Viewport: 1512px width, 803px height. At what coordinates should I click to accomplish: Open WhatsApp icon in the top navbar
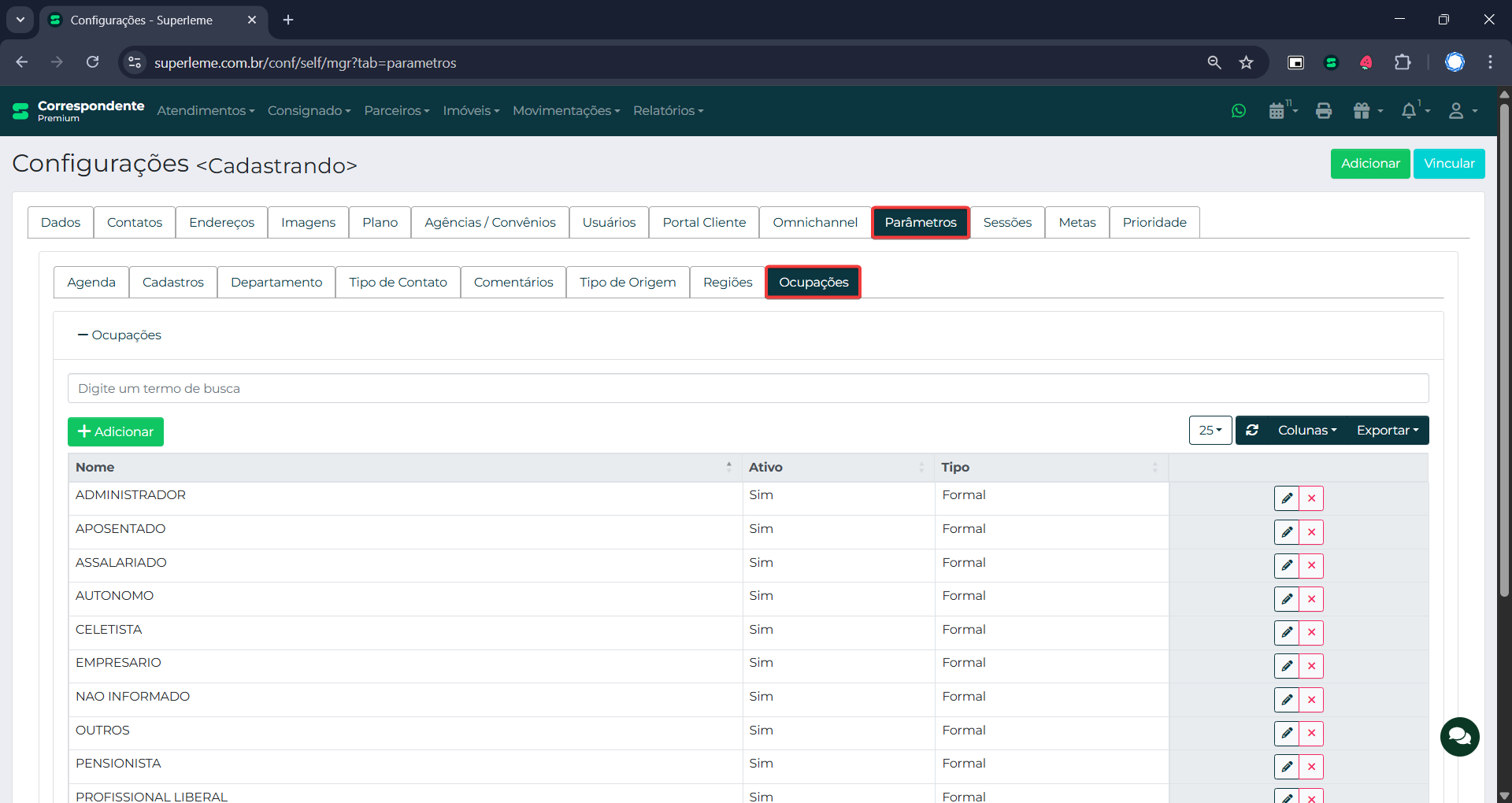tap(1239, 111)
